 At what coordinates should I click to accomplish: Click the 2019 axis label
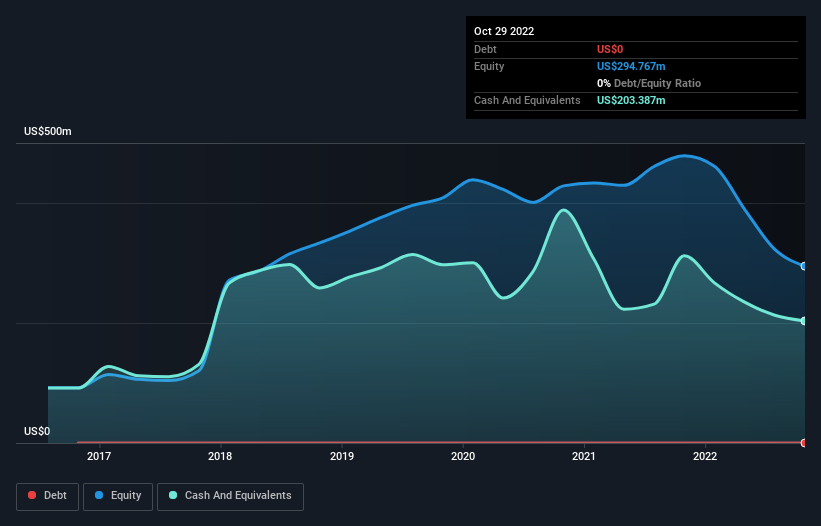point(342,456)
